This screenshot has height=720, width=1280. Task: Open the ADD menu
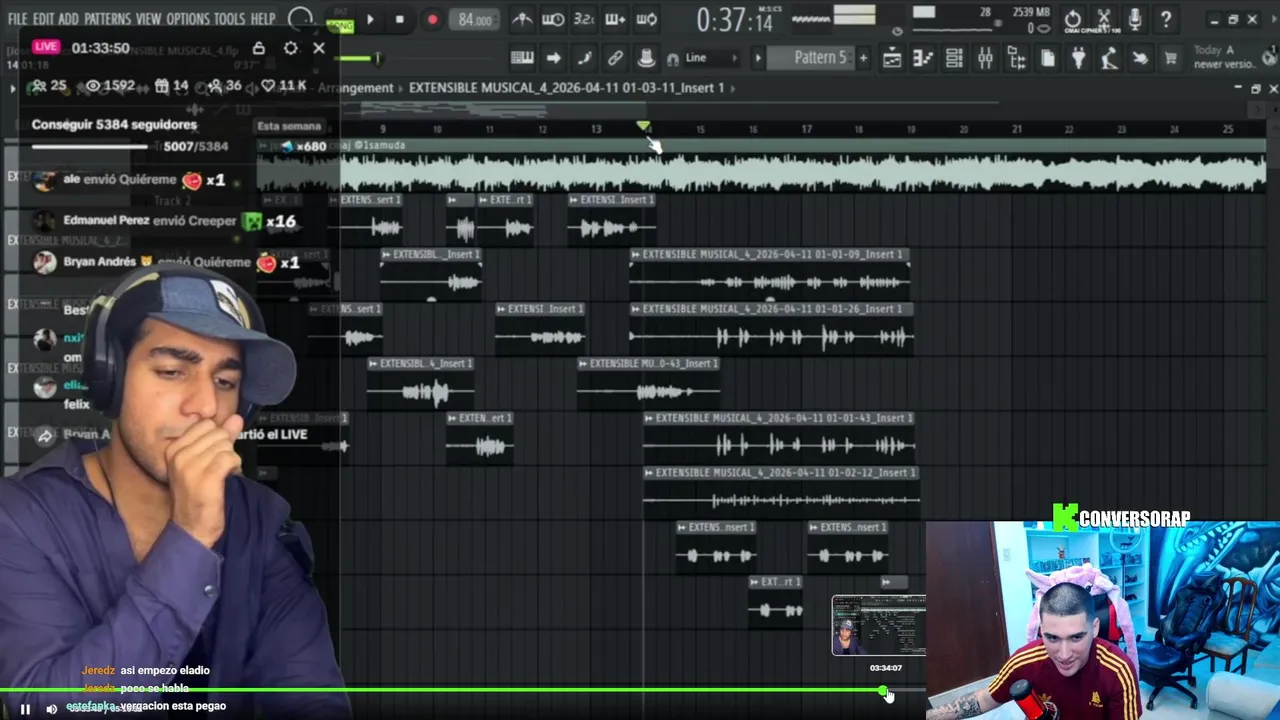68,19
